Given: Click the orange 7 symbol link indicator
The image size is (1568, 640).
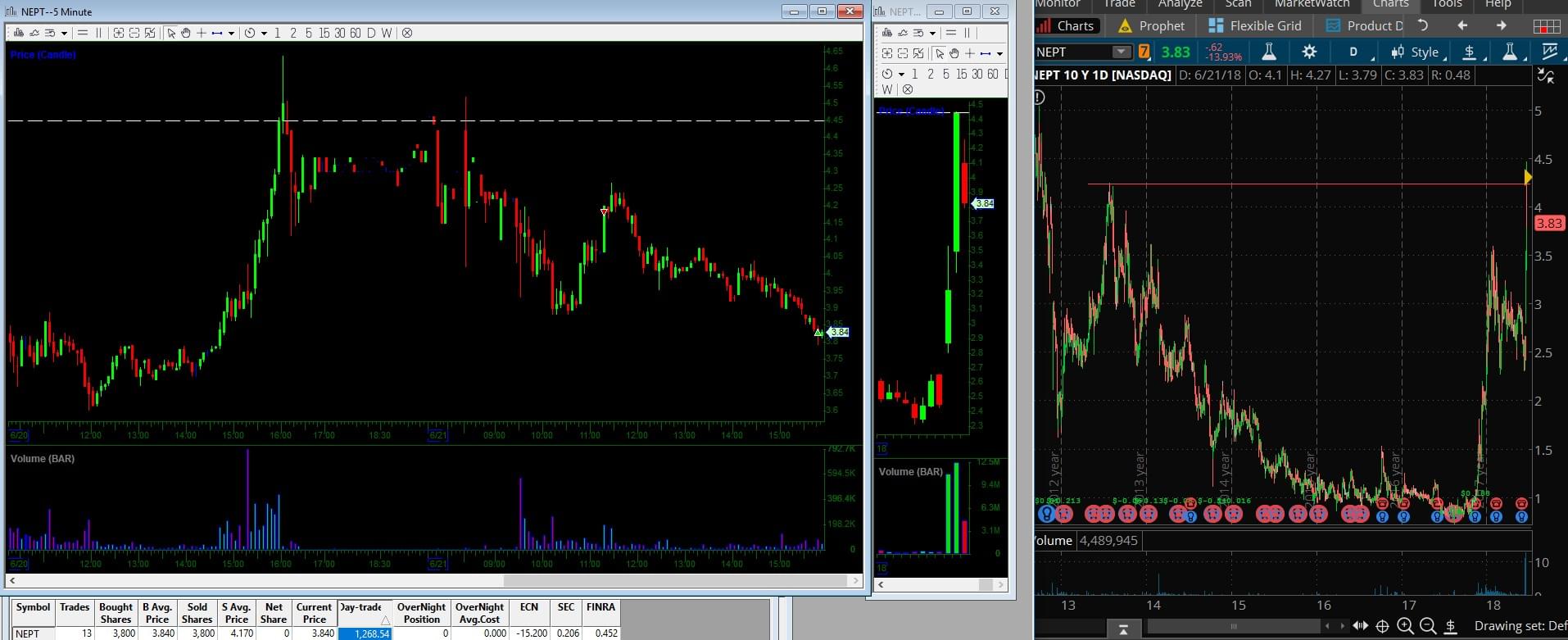Looking at the screenshot, I should point(1144,52).
